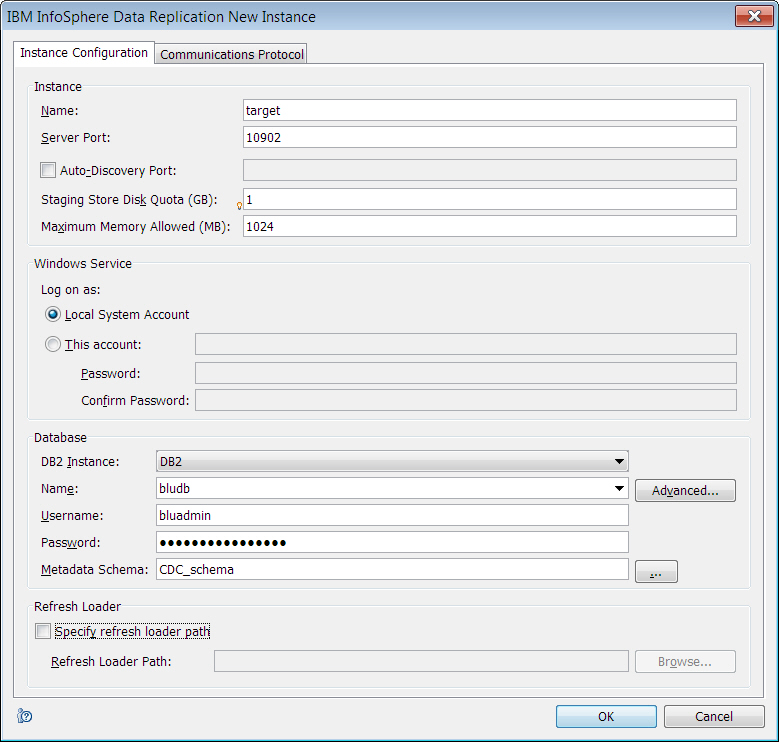Click the Server Port label

pyautogui.click(x=76, y=138)
